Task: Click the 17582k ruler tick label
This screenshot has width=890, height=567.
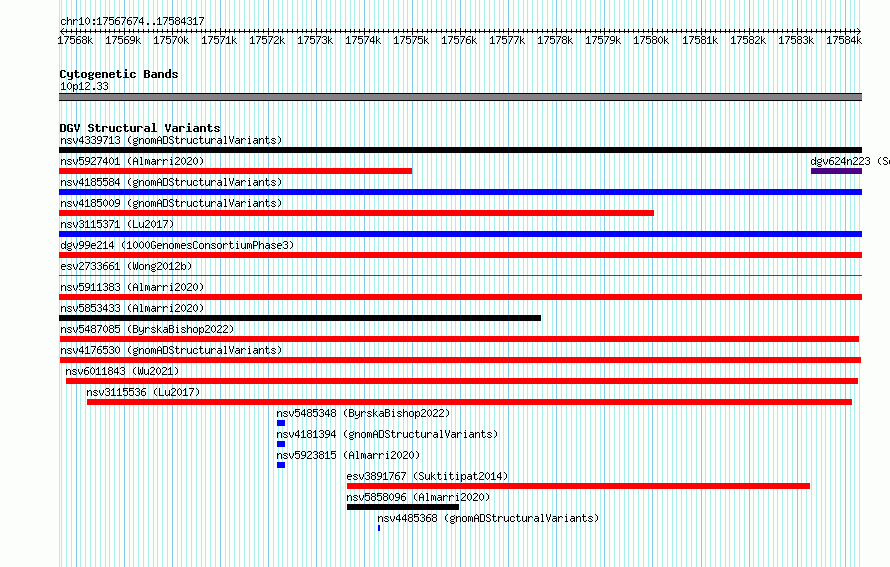Action: coord(748,40)
